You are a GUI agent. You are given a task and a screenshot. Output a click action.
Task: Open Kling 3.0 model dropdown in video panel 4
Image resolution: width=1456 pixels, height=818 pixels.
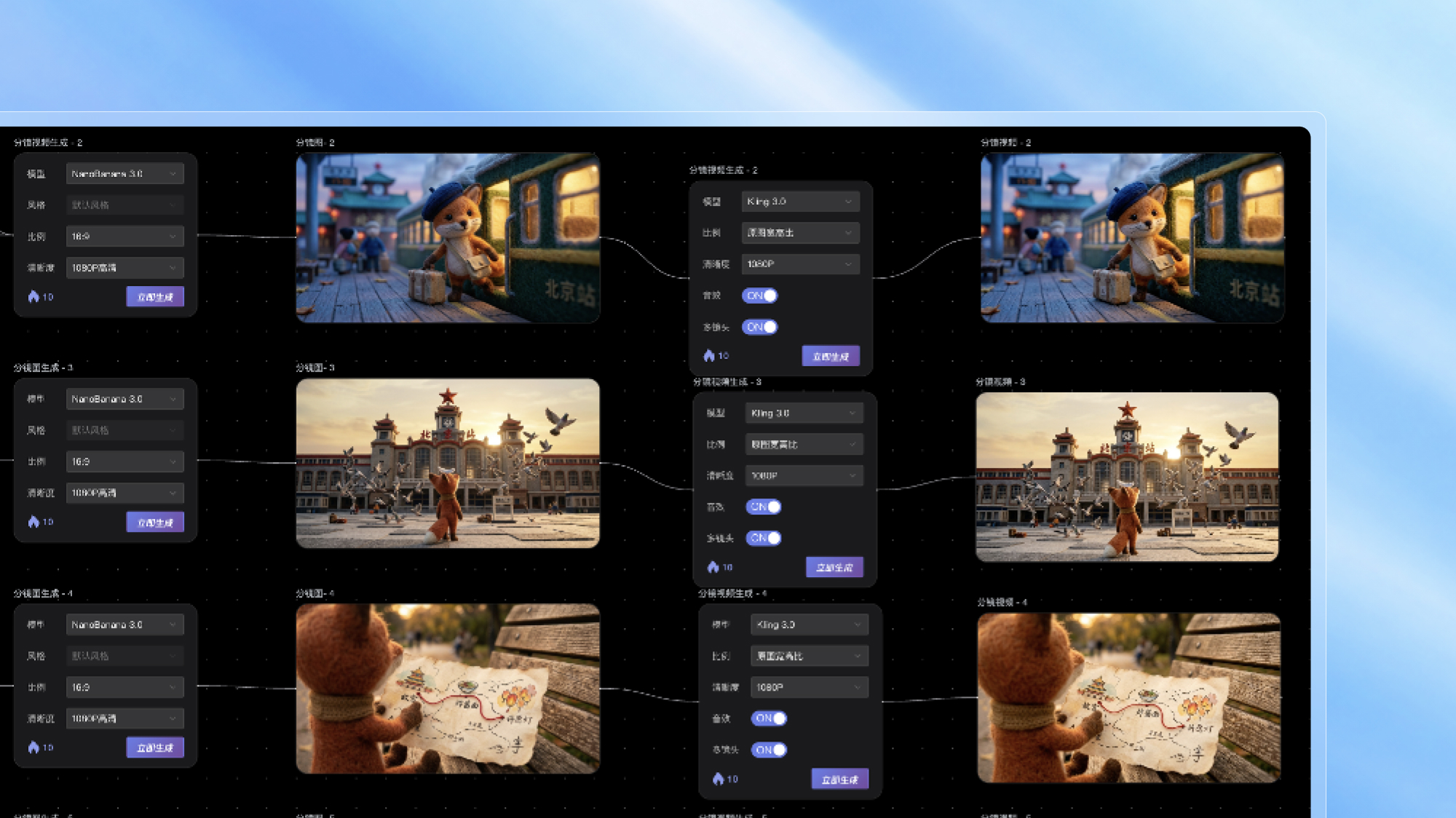tap(809, 624)
